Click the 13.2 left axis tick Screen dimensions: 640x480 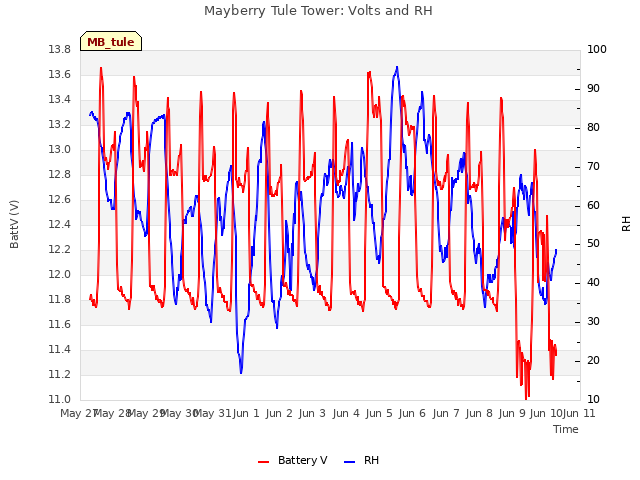pos(60,124)
